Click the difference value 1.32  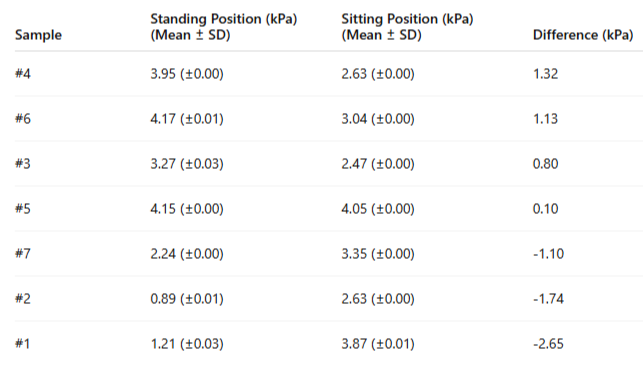[x=545, y=74]
